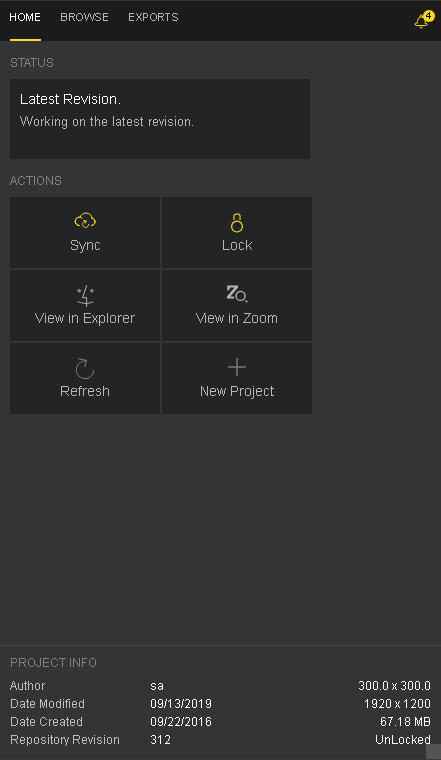The height and width of the screenshot is (760, 441).
Task: Click the UnLocked status text
Action: click(403, 740)
